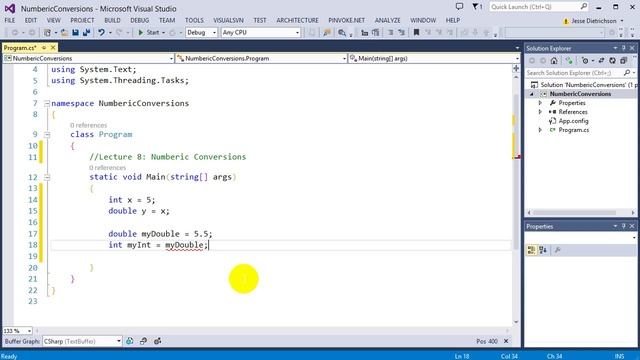Open the BUILD menu
The height and width of the screenshot is (360, 640).
pos(112,20)
